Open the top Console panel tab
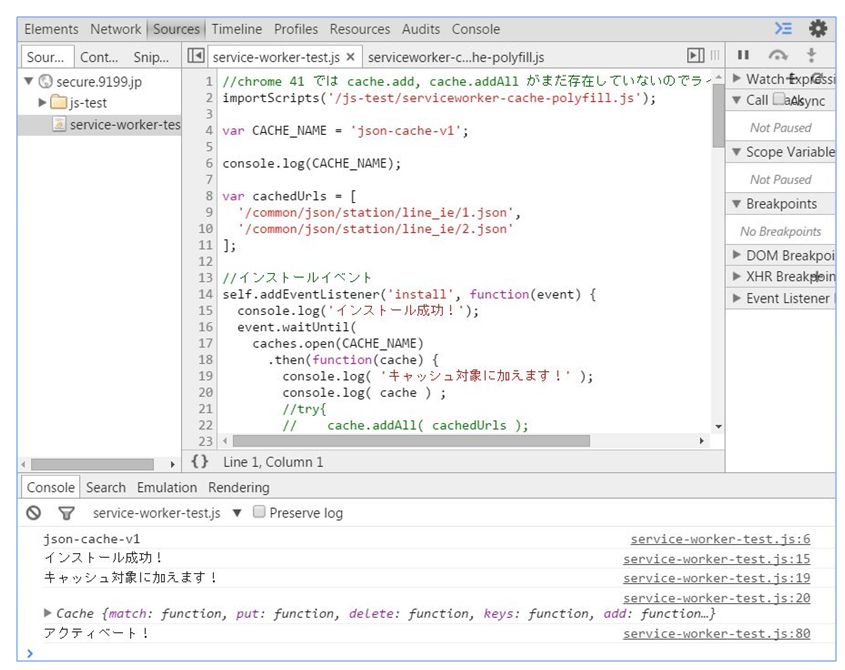 [475, 29]
